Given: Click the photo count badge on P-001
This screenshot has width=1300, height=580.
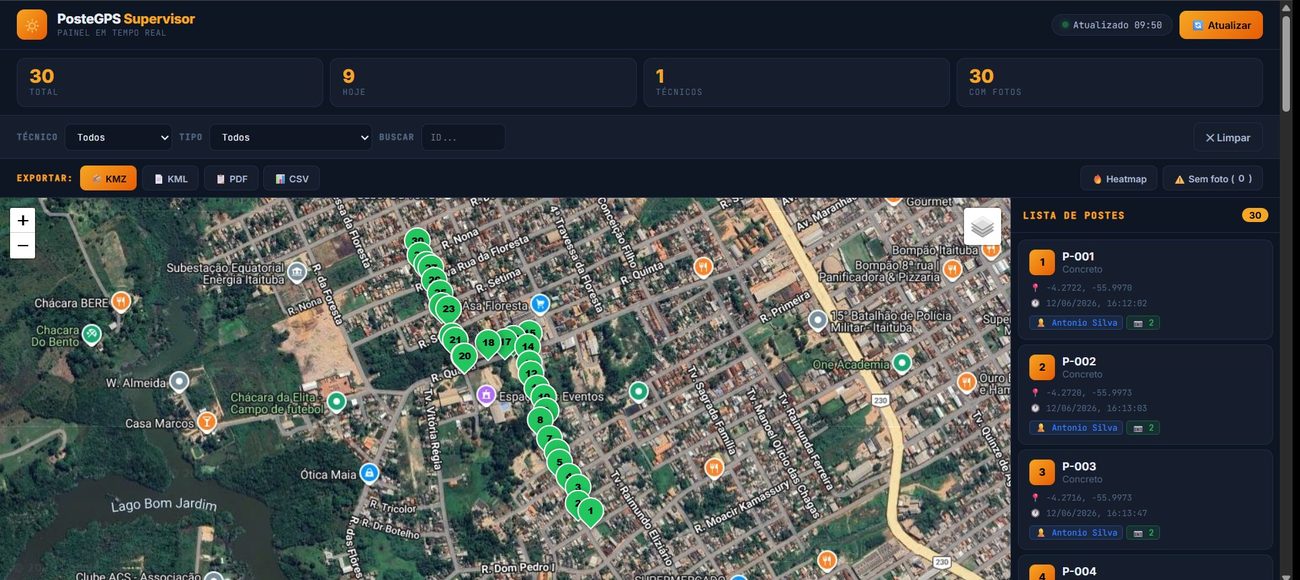Looking at the screenshot, I should (x=1143, y=322).
